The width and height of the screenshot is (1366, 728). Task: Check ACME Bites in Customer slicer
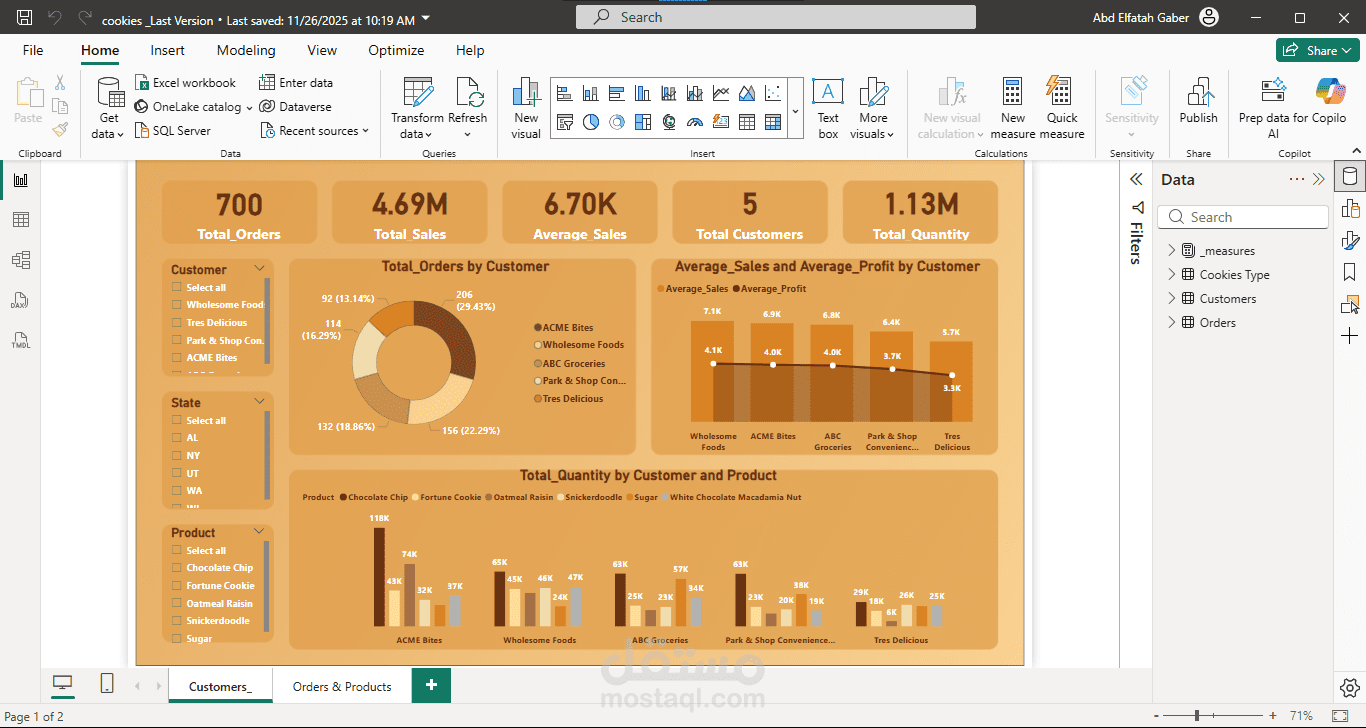point(177,357)
